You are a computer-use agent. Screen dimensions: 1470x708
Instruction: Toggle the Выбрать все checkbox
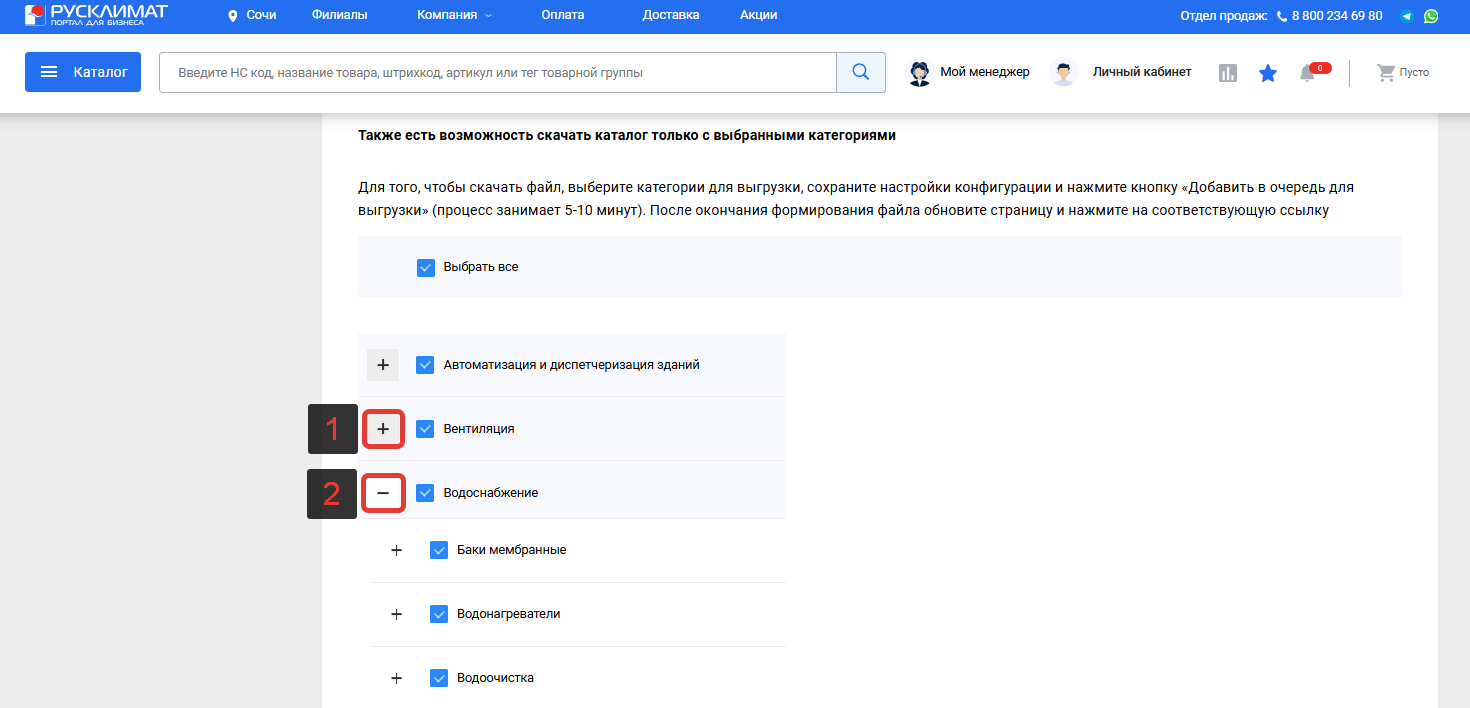pyautogui.click(x=426, y=267)
